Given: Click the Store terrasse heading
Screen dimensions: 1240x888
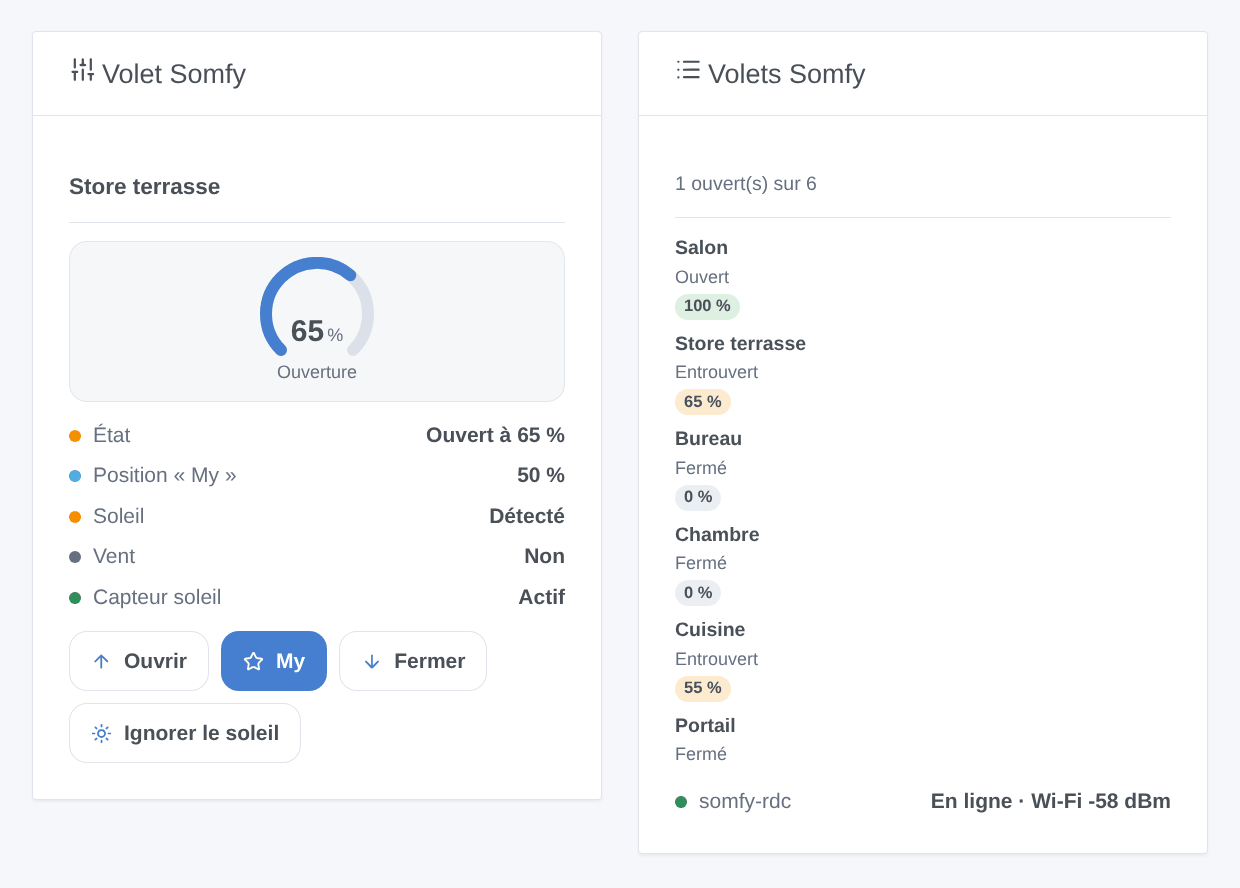Looking at the screenshot, I should (x=145, y=186).
